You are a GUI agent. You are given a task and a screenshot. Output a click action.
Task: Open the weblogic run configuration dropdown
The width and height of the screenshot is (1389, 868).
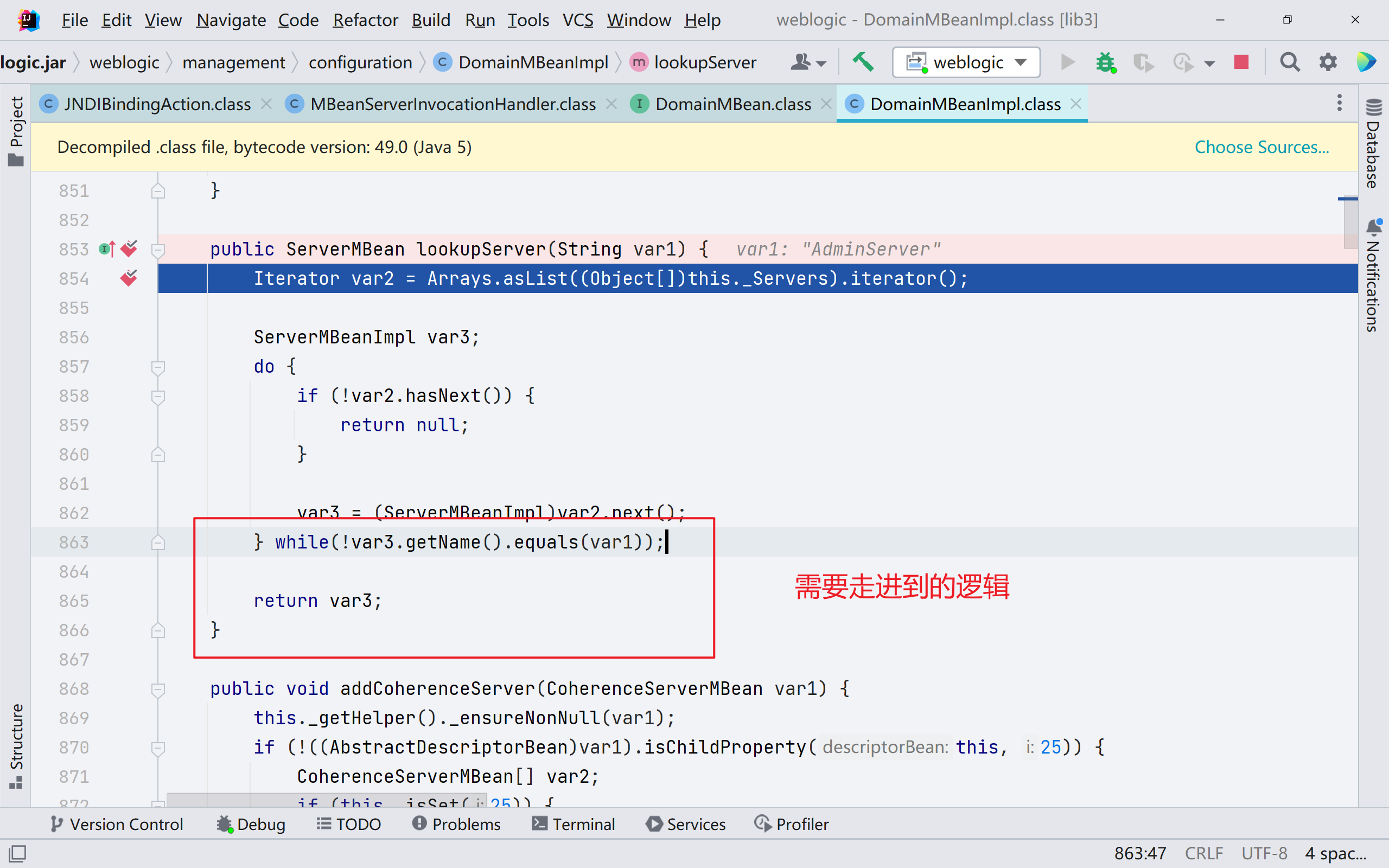coord(966,62)
